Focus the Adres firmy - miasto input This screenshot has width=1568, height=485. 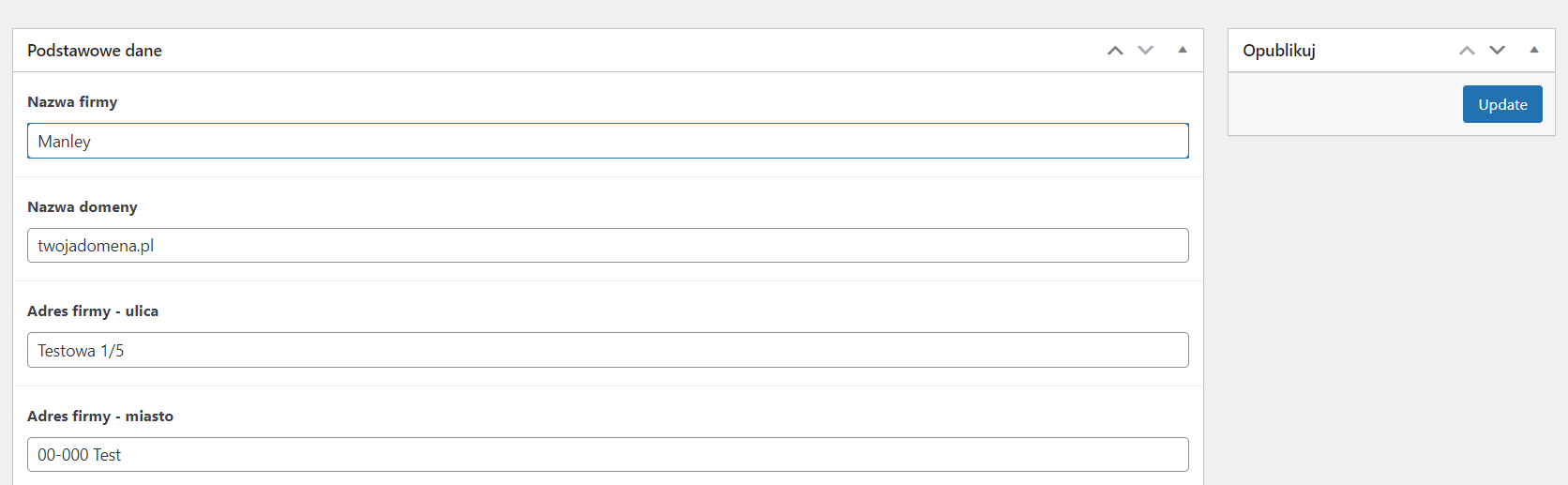pos(608,455)
